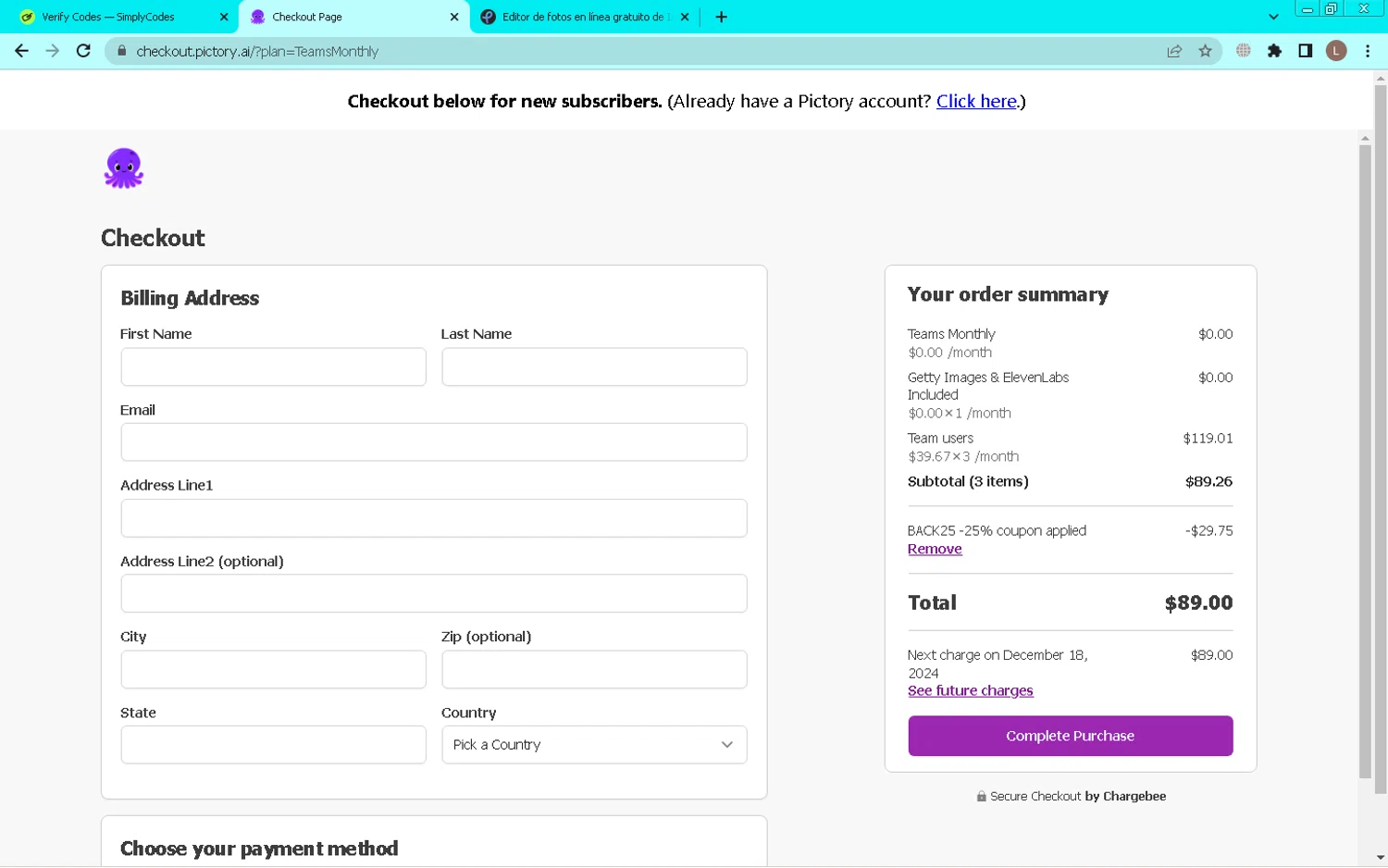Click the browser forward arrow
Viewport: 1388px width, 868px height.
[x=53, y=51]
